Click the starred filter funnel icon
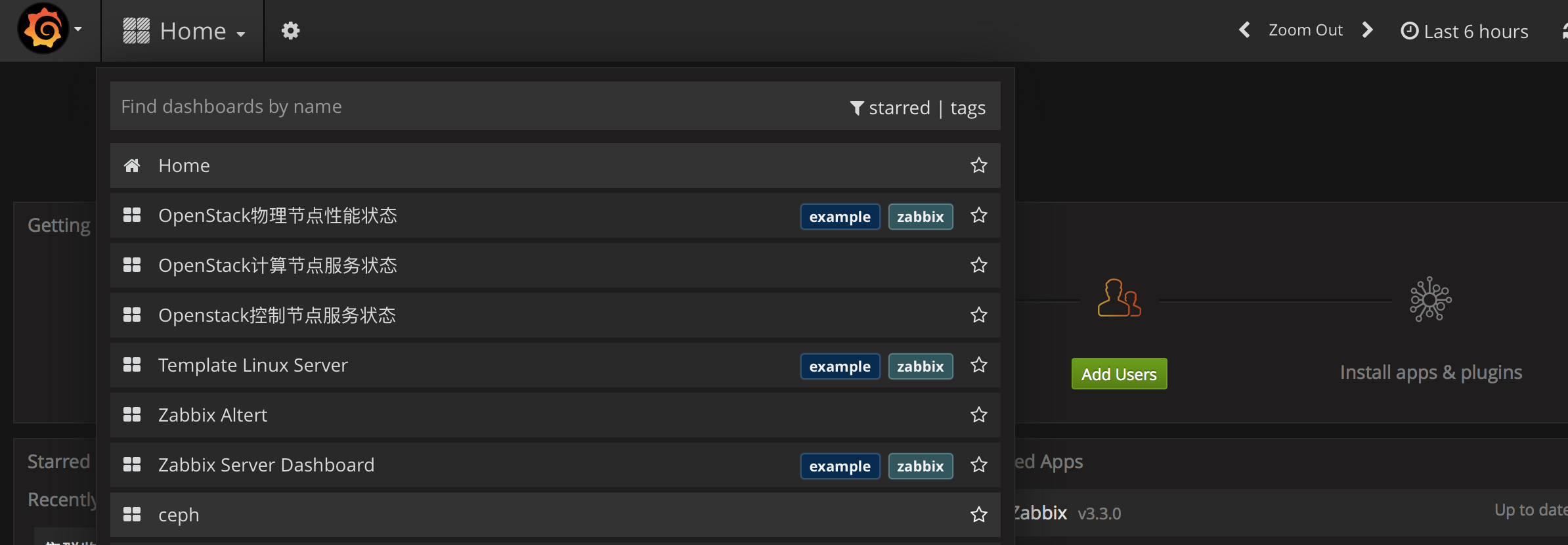The width and height of the screenshot is (1568, 545). [x=856, y=108]
